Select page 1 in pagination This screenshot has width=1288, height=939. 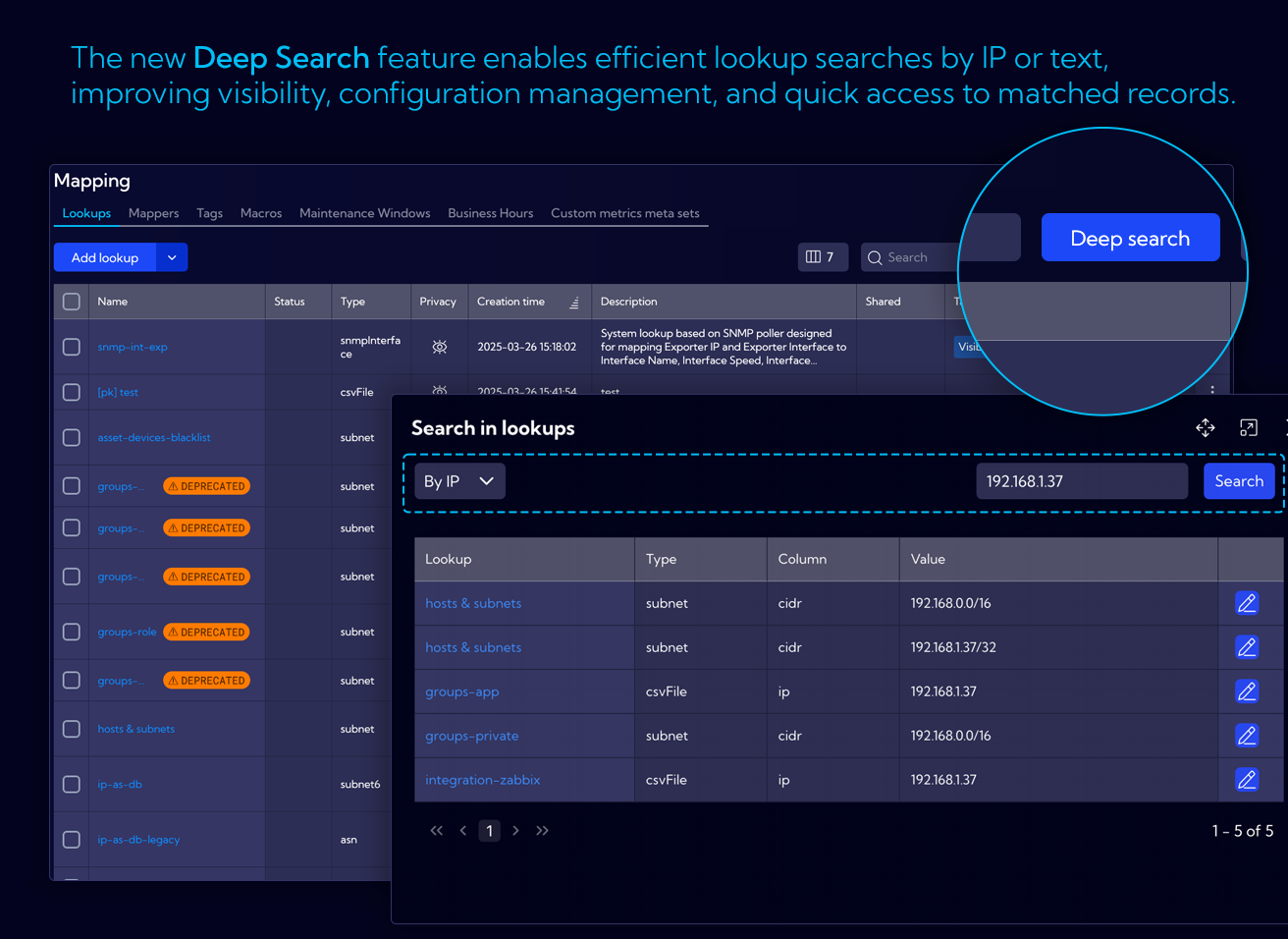click(x=490, y=831)
